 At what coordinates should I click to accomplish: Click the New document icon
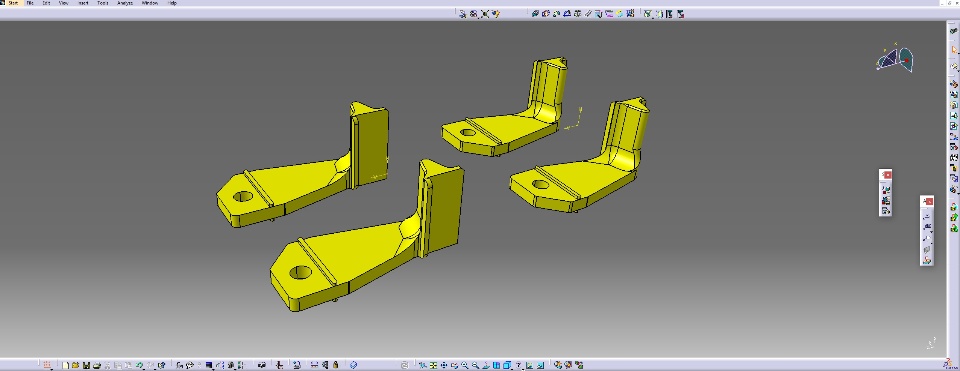point(65,365)
